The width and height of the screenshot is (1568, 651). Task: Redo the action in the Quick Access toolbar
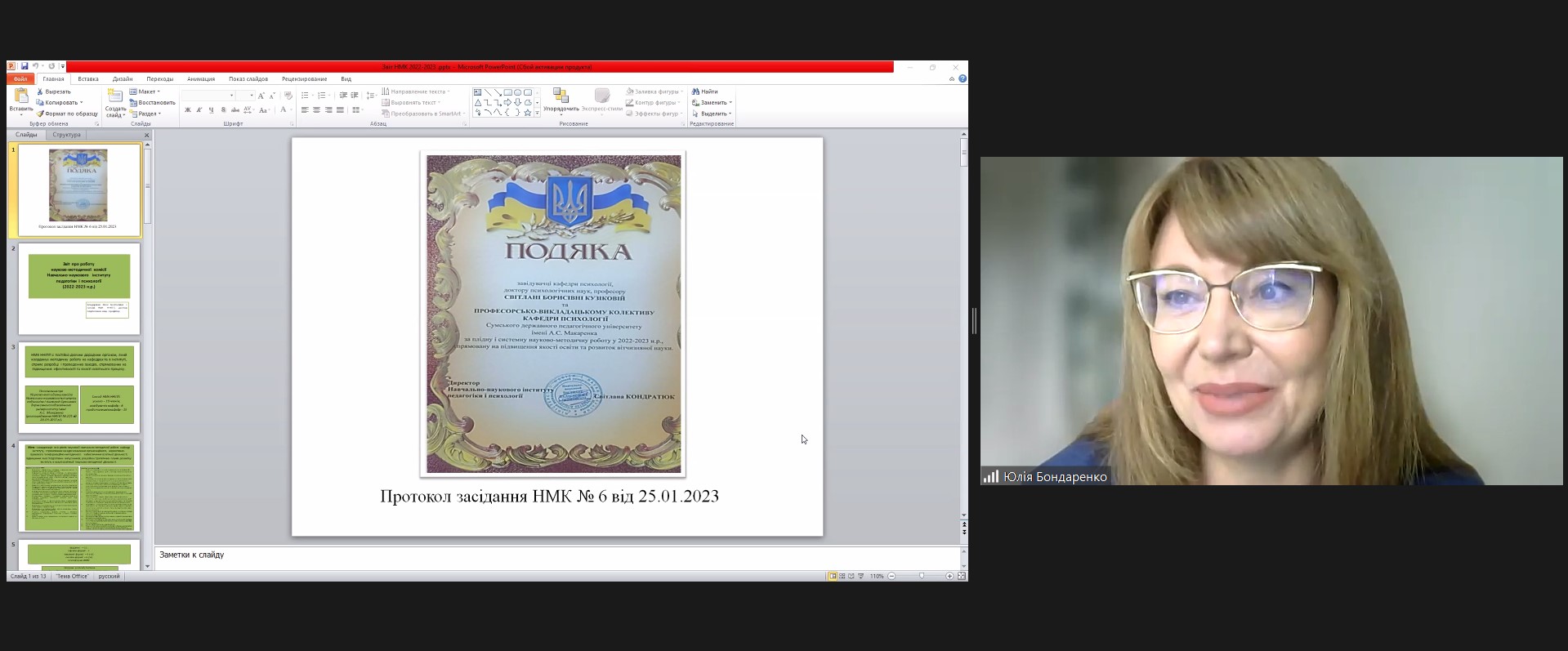(51, 66)
